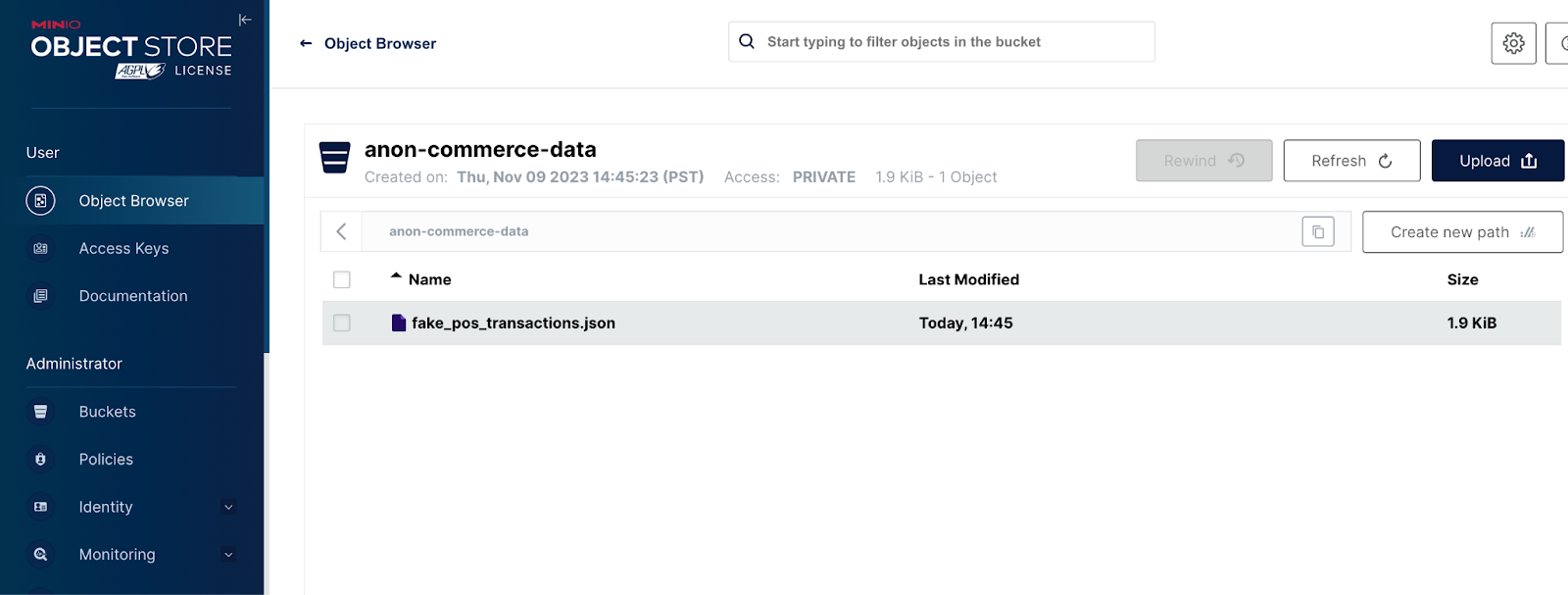The width and height of the screenshot is (1568, 595).
Task: Expand the Monitoring menu chevron
Action: click(228, 555)
